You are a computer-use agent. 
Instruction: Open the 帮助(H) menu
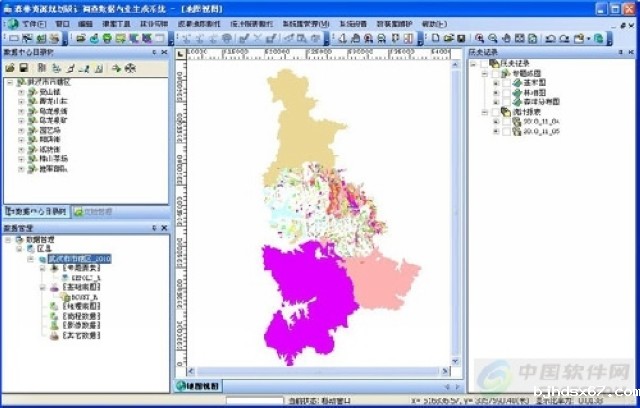(430, 21)
